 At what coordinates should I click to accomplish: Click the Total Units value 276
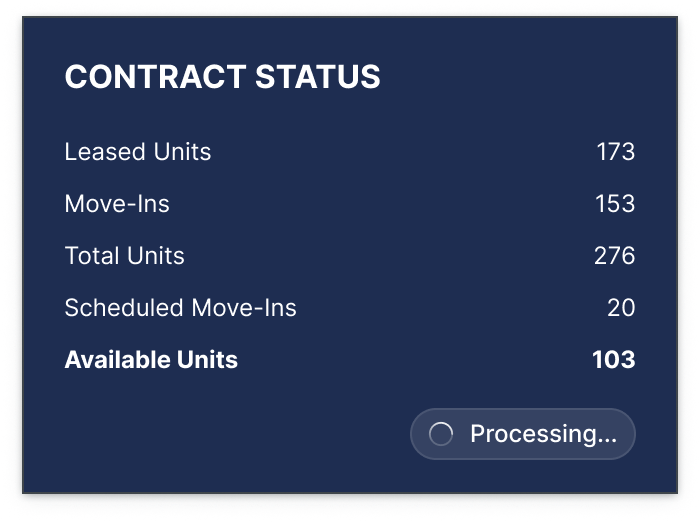[x=614, y=256]
